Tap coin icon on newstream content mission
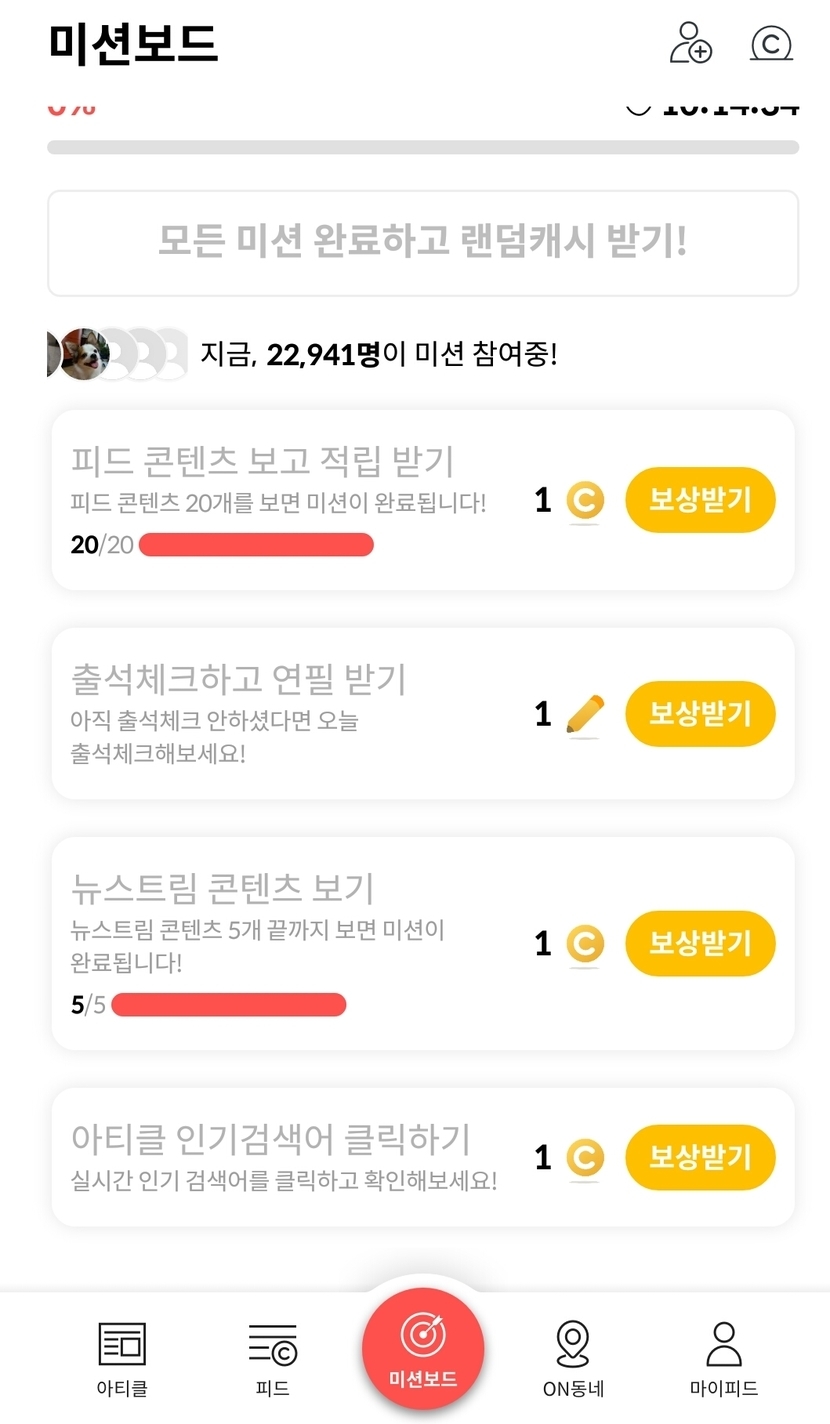 585,944
